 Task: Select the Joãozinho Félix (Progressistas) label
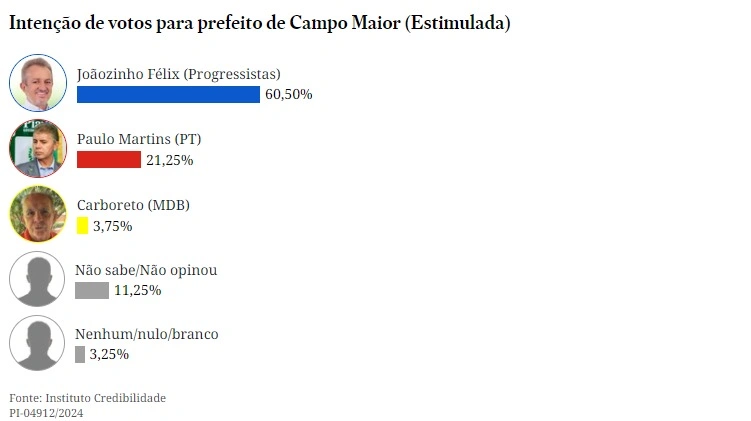[179, 74]
